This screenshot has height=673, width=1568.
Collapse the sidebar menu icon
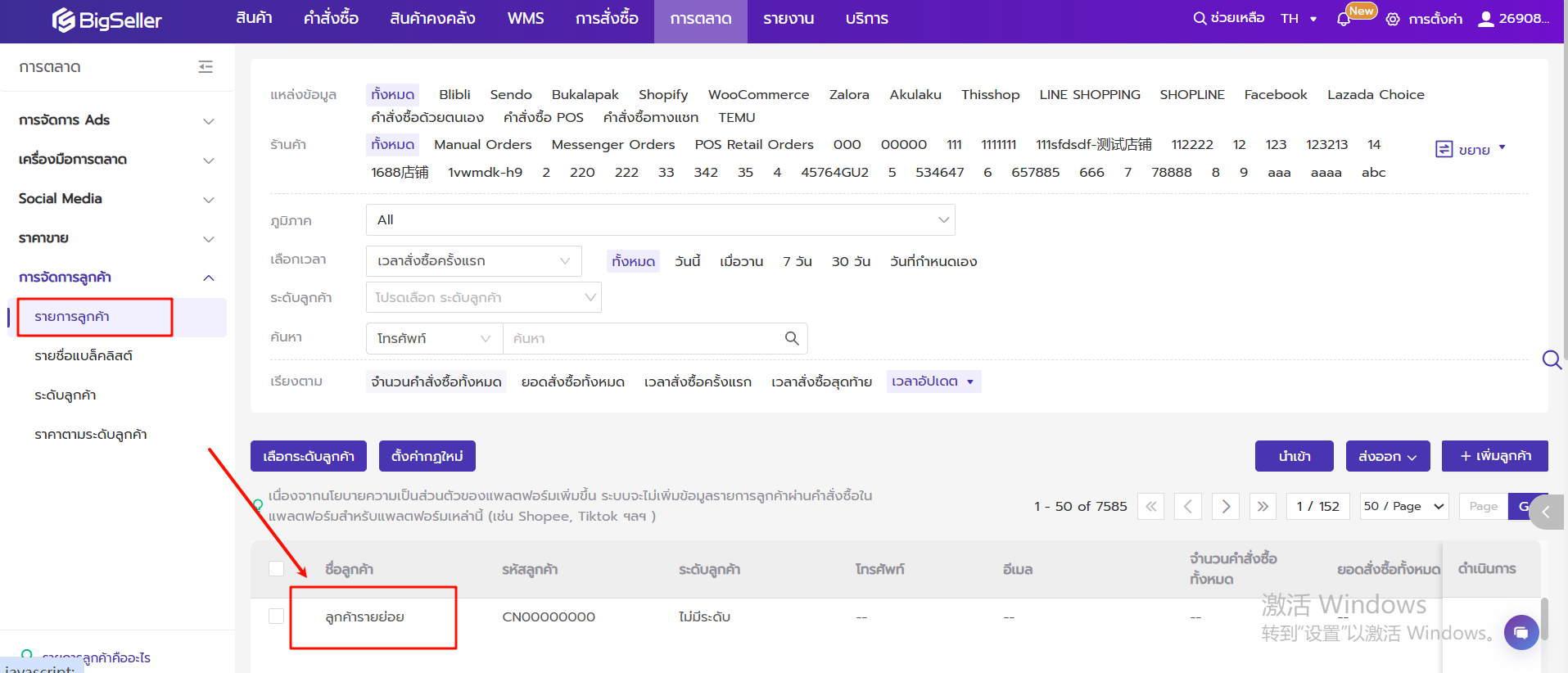[x=206, y=67]
